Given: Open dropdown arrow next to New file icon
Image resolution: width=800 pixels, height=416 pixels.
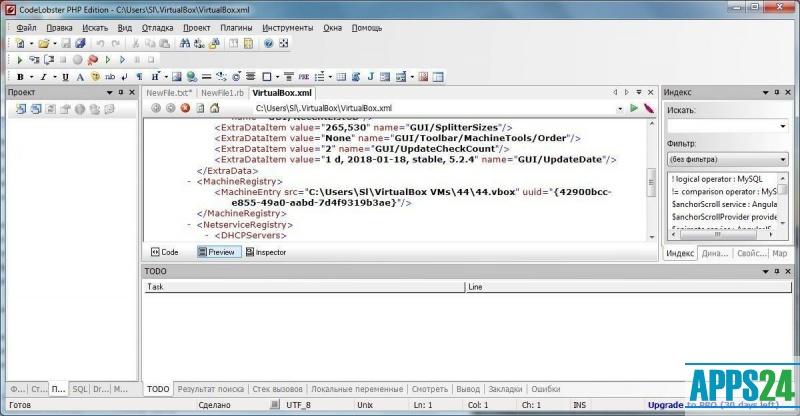Looking at the screenshot, I should 31,44.
